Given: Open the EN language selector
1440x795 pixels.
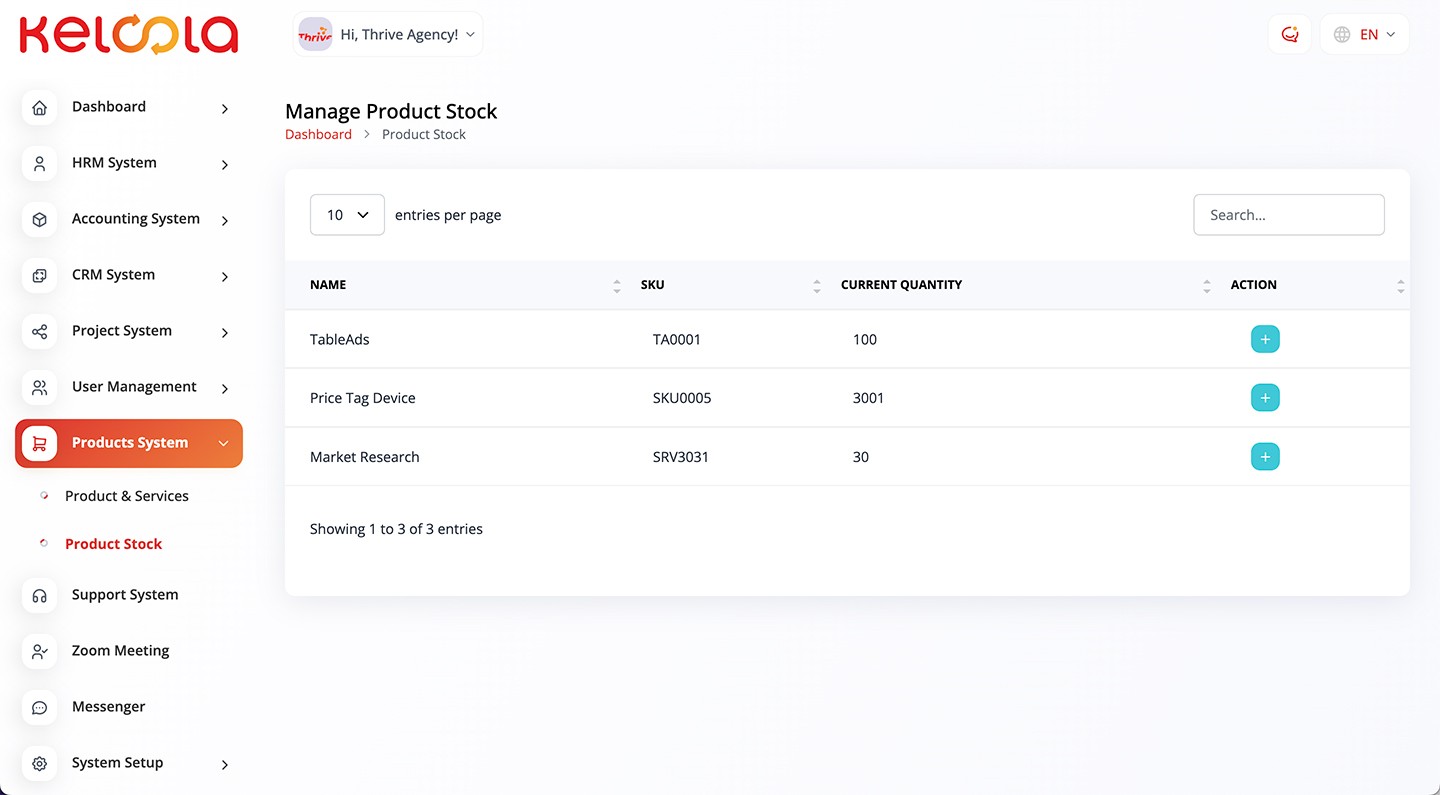Looking at the screenshot, I should point(1364,35).
